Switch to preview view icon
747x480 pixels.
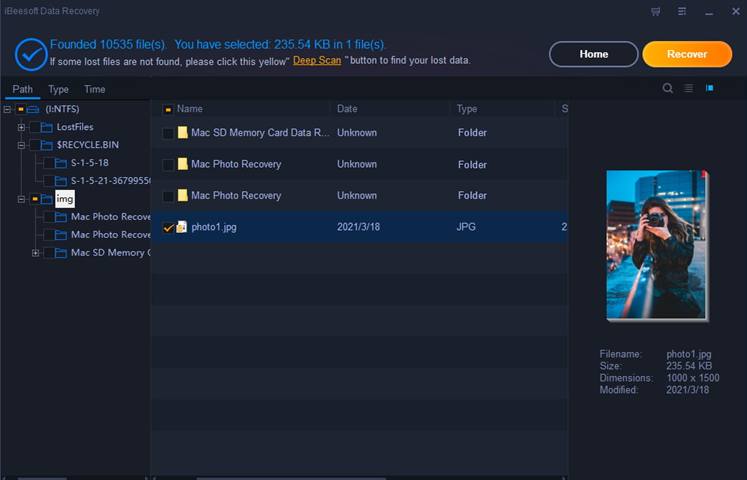[x=709, y=88]
